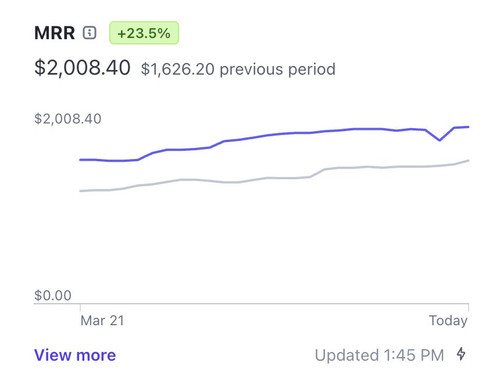The width and height of the screenshot is (500, 390).
Task: Click the Today tick mark on x-axis
Action: click(x=468, y=307)
